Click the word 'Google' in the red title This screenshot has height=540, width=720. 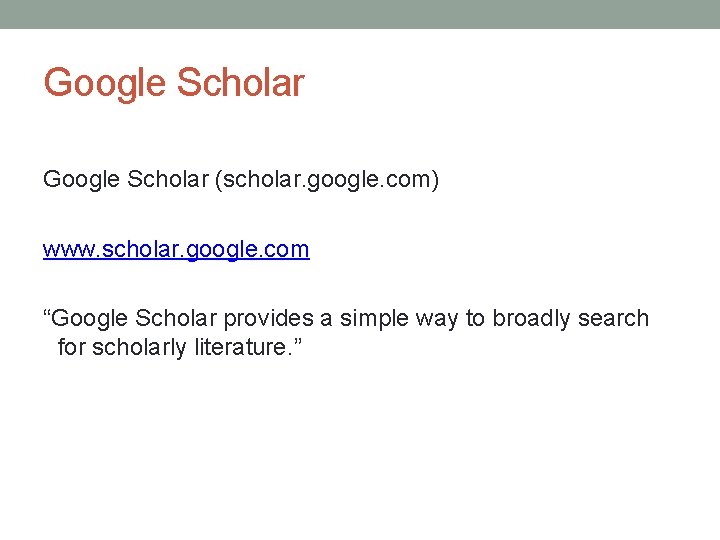coord(105,82)
